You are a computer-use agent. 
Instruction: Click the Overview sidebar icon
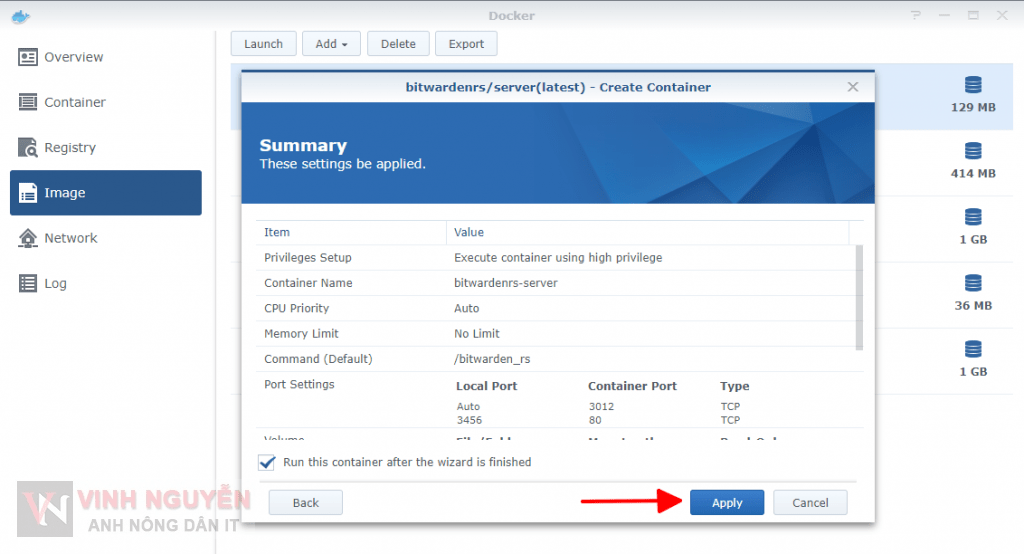point(28,57)
